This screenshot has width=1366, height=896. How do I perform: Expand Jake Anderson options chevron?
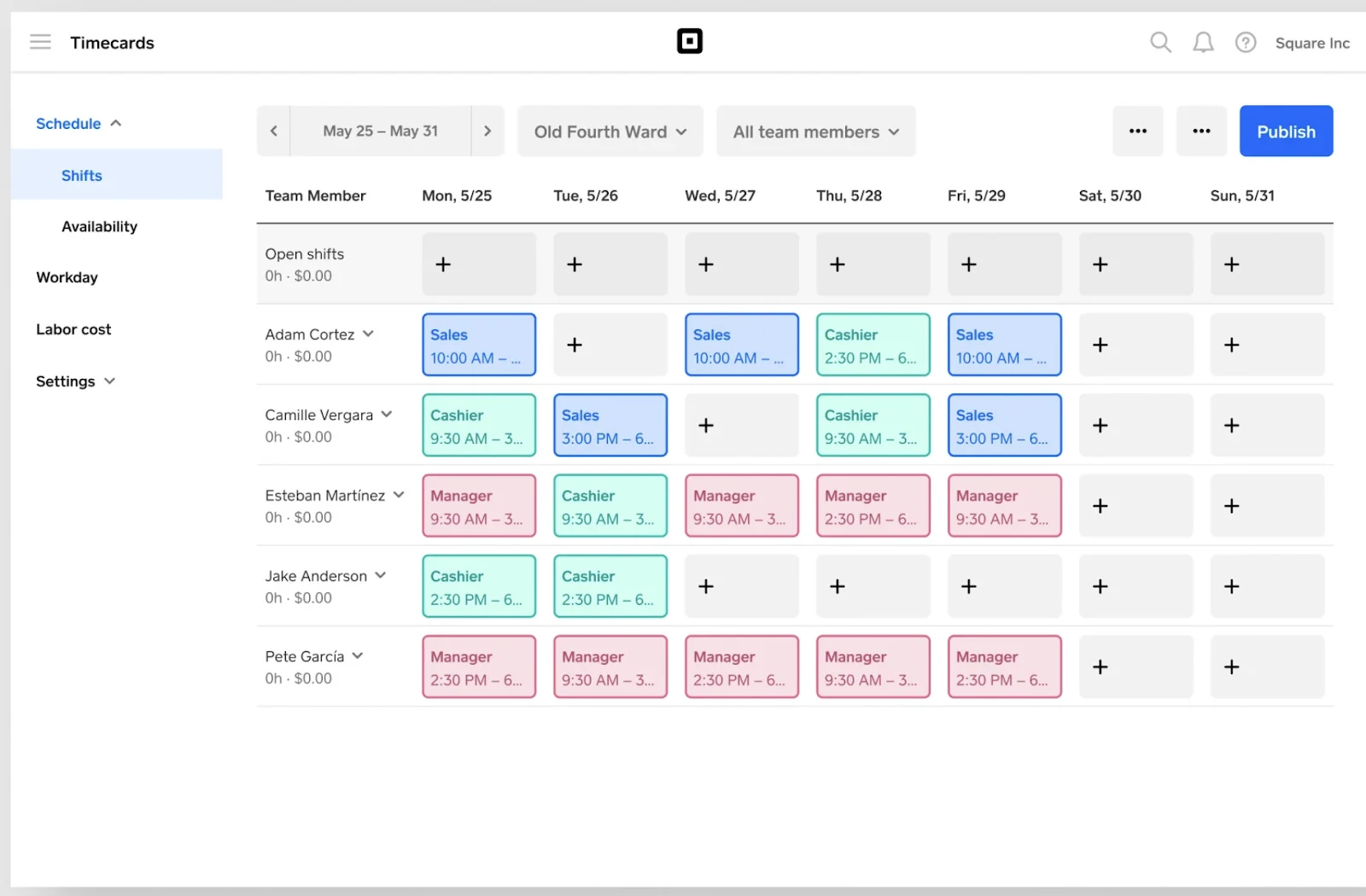pyautogui.click(x=381, y=575)
